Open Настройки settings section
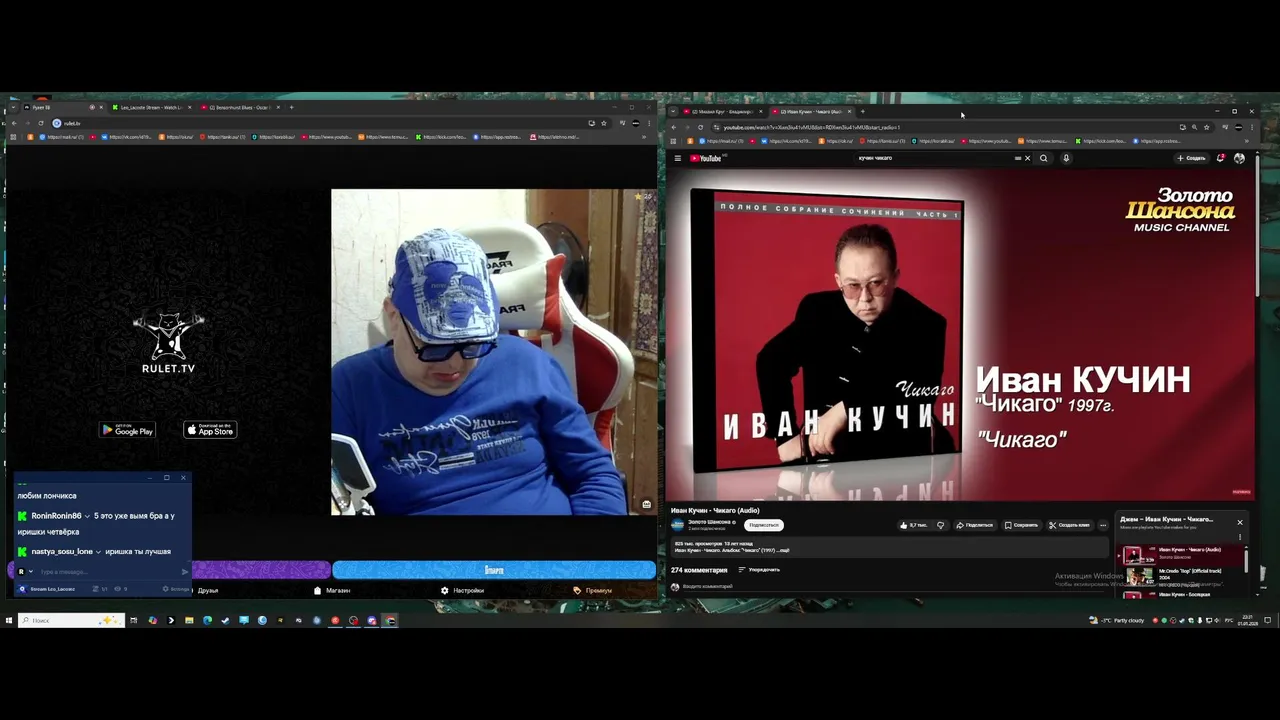Image resolution: width=1280 pixels, height=720 pixels. tap(462, 590)
